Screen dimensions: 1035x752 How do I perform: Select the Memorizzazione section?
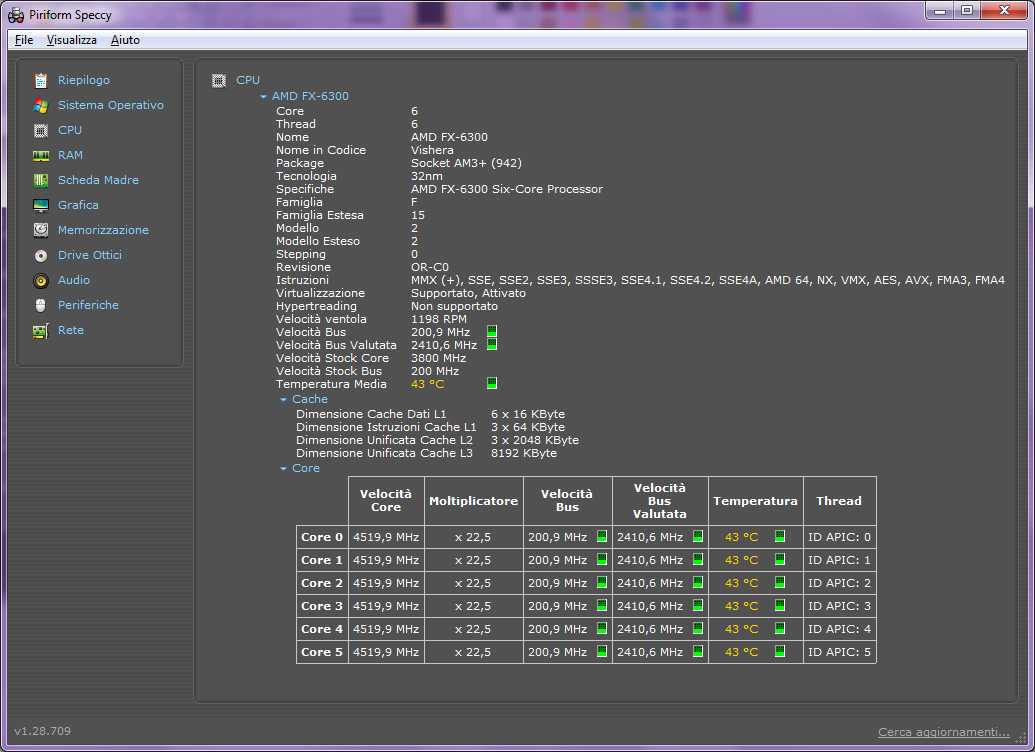click(103, 230)
